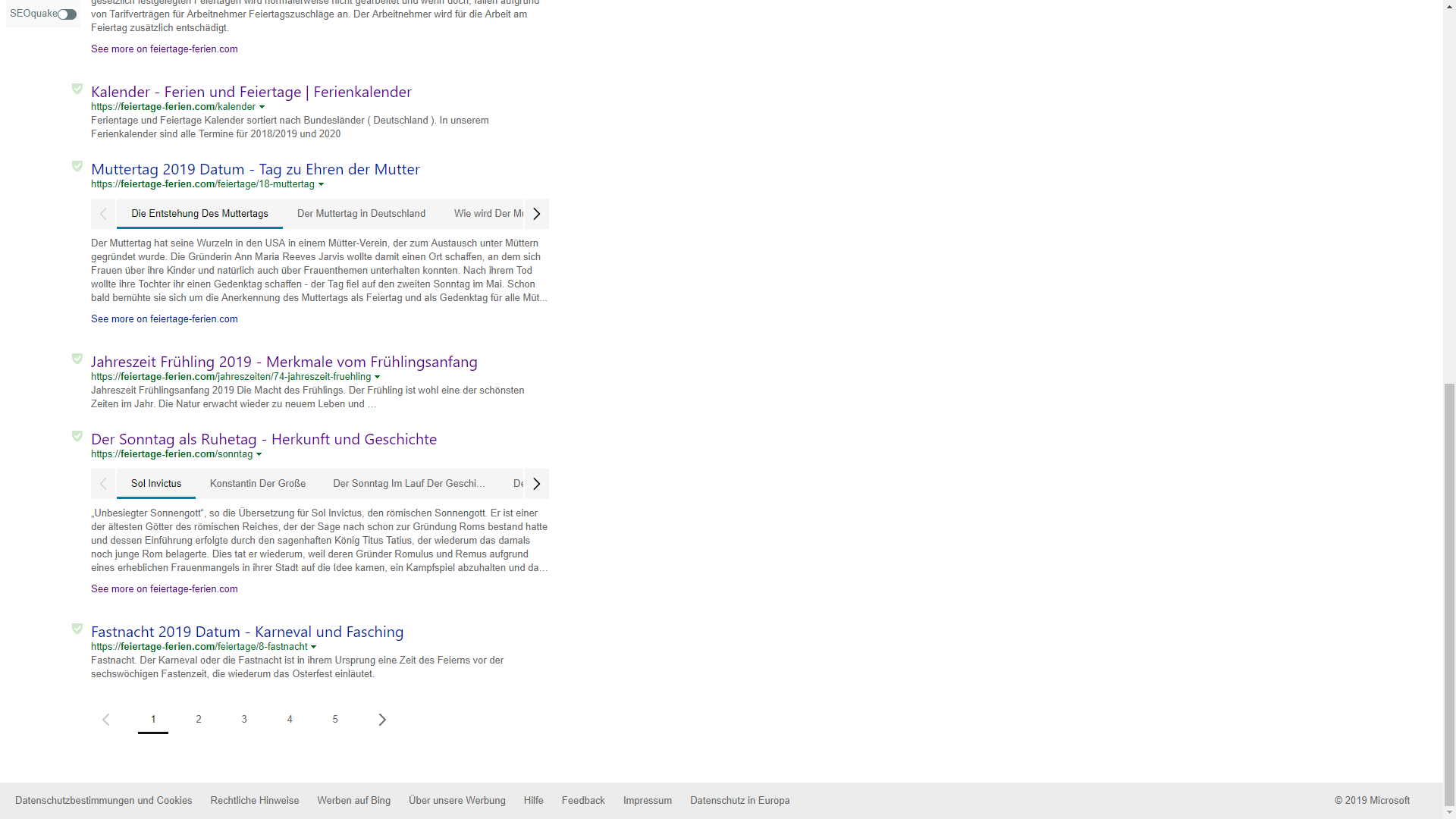Viewport: 1456px width, 819px height.
Task: Switch to Der Muttertag in Deutschland tab
Action: click(361, 214)
